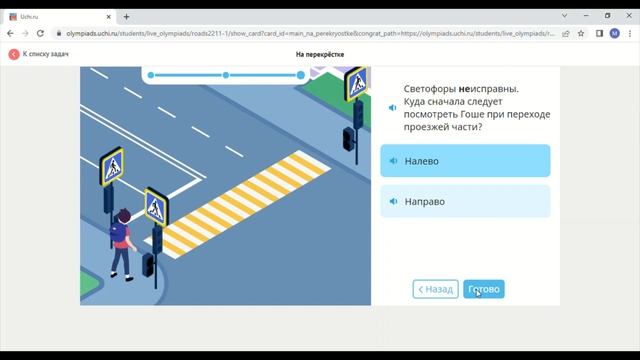
Task: Click the 'Готово' button
Action: pyautogui.click(x=484, y=289)
